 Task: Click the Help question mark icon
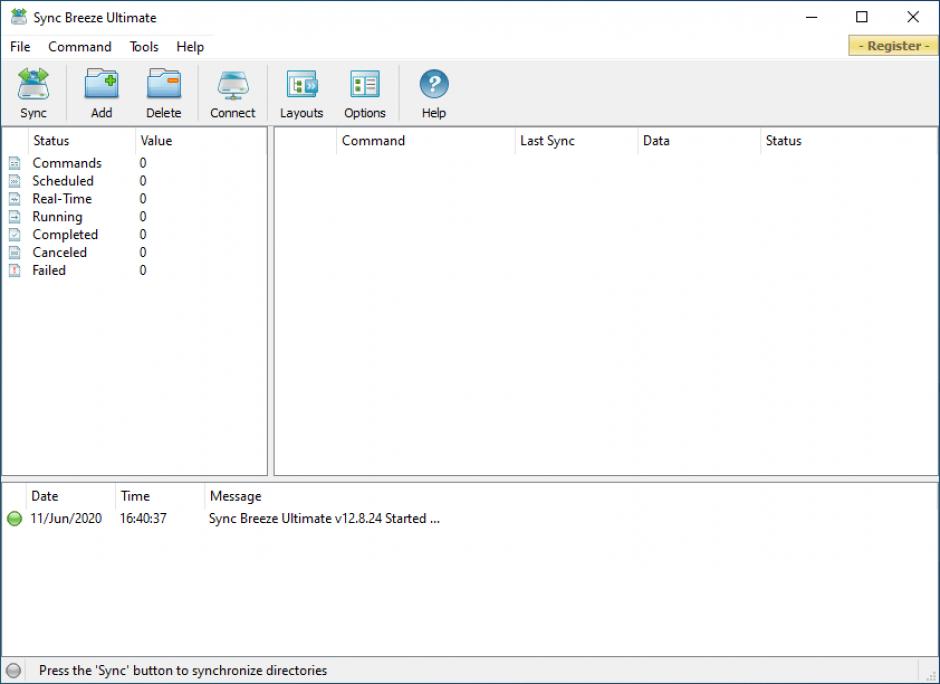point(433,84)
